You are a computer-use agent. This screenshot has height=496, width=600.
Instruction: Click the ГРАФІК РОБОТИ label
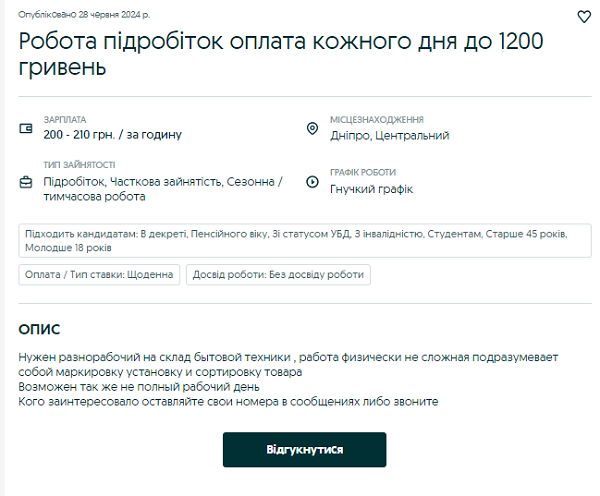(x=363, y=172)
